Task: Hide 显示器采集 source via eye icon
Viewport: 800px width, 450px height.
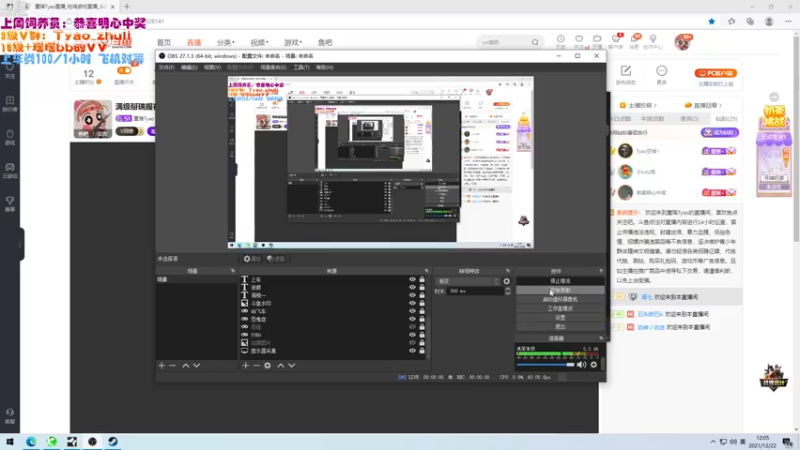Action: (412, 351)
